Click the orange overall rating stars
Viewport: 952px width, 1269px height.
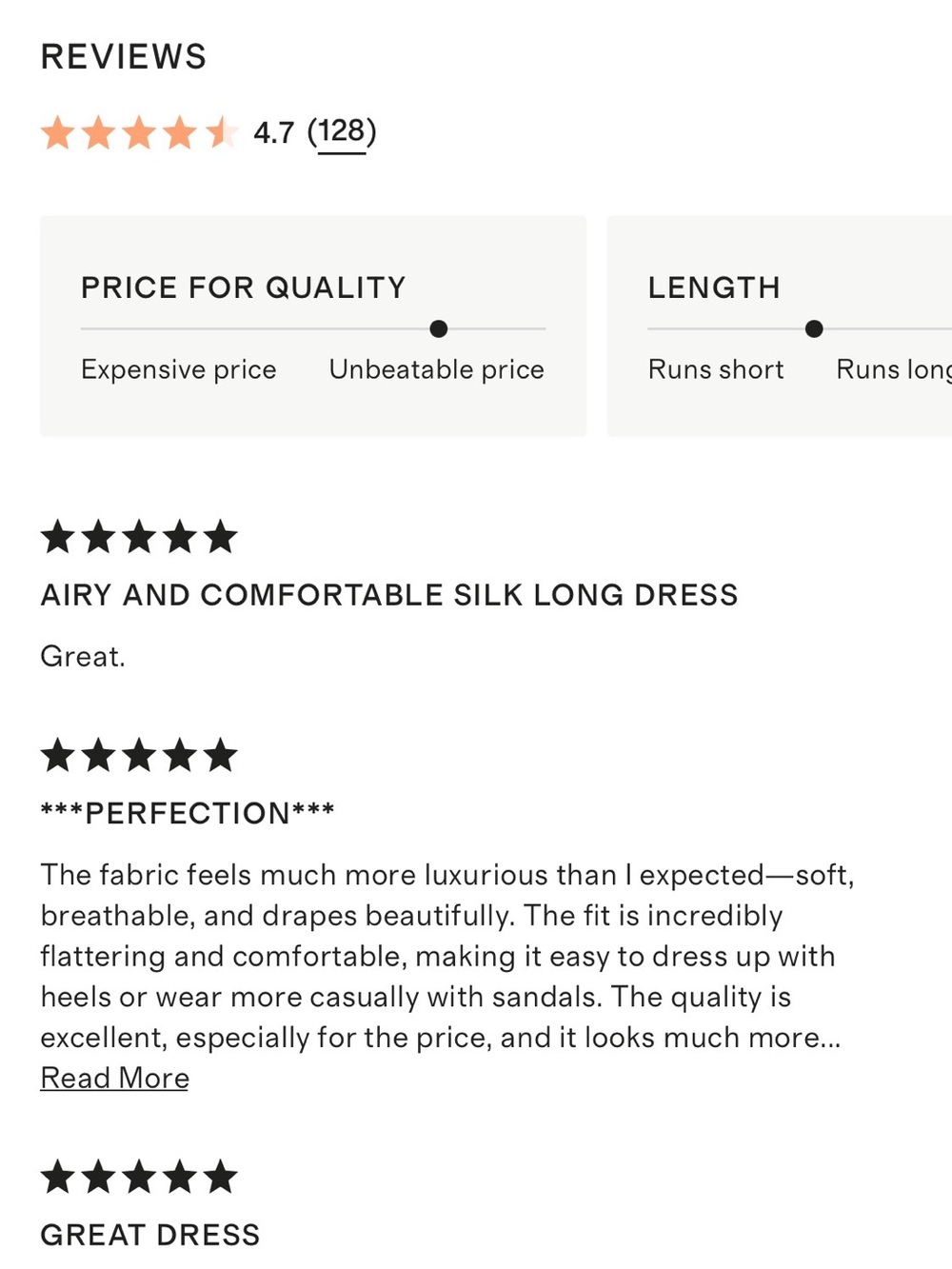[x=139, y=132]
